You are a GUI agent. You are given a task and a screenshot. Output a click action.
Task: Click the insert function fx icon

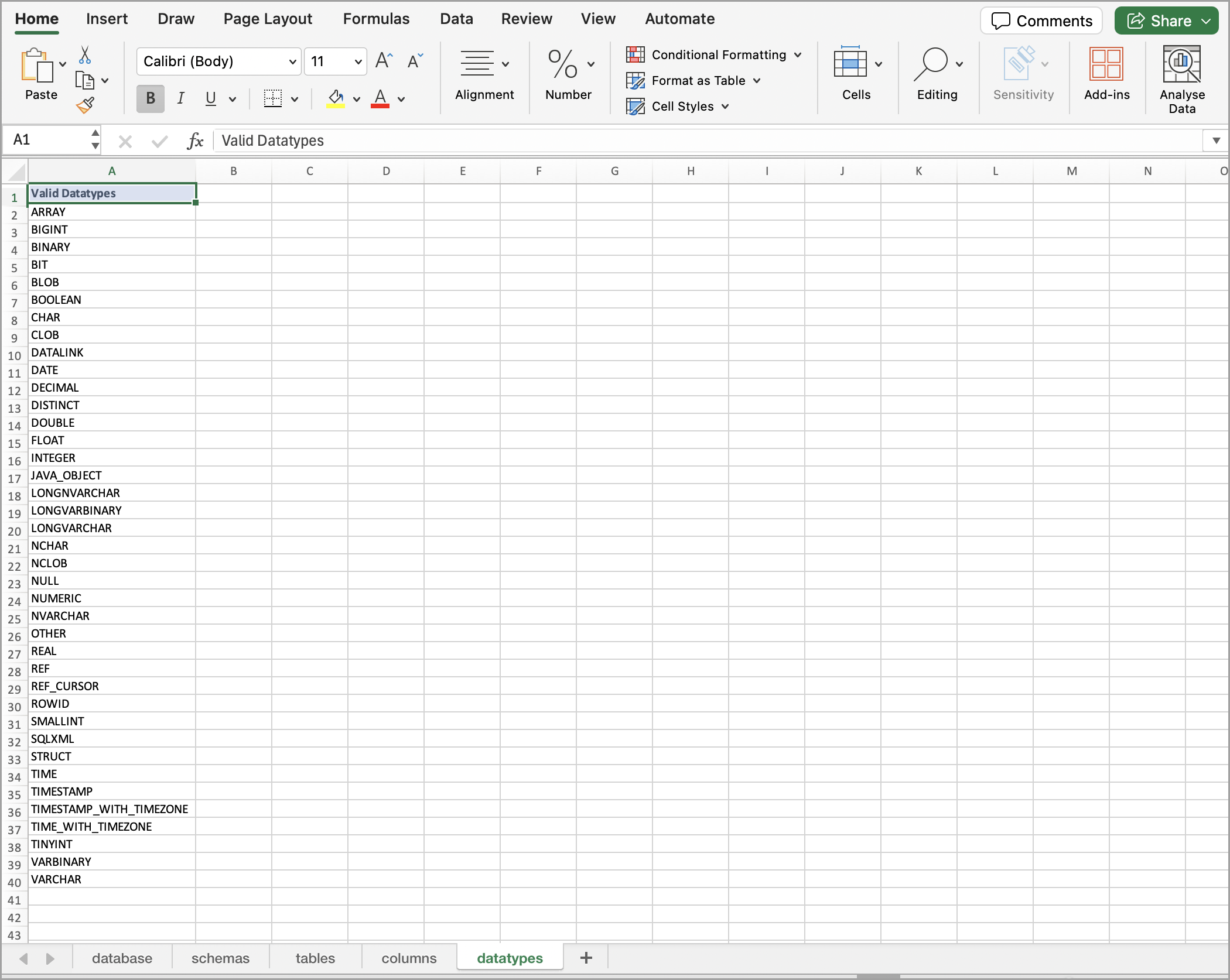pos(195,141)
